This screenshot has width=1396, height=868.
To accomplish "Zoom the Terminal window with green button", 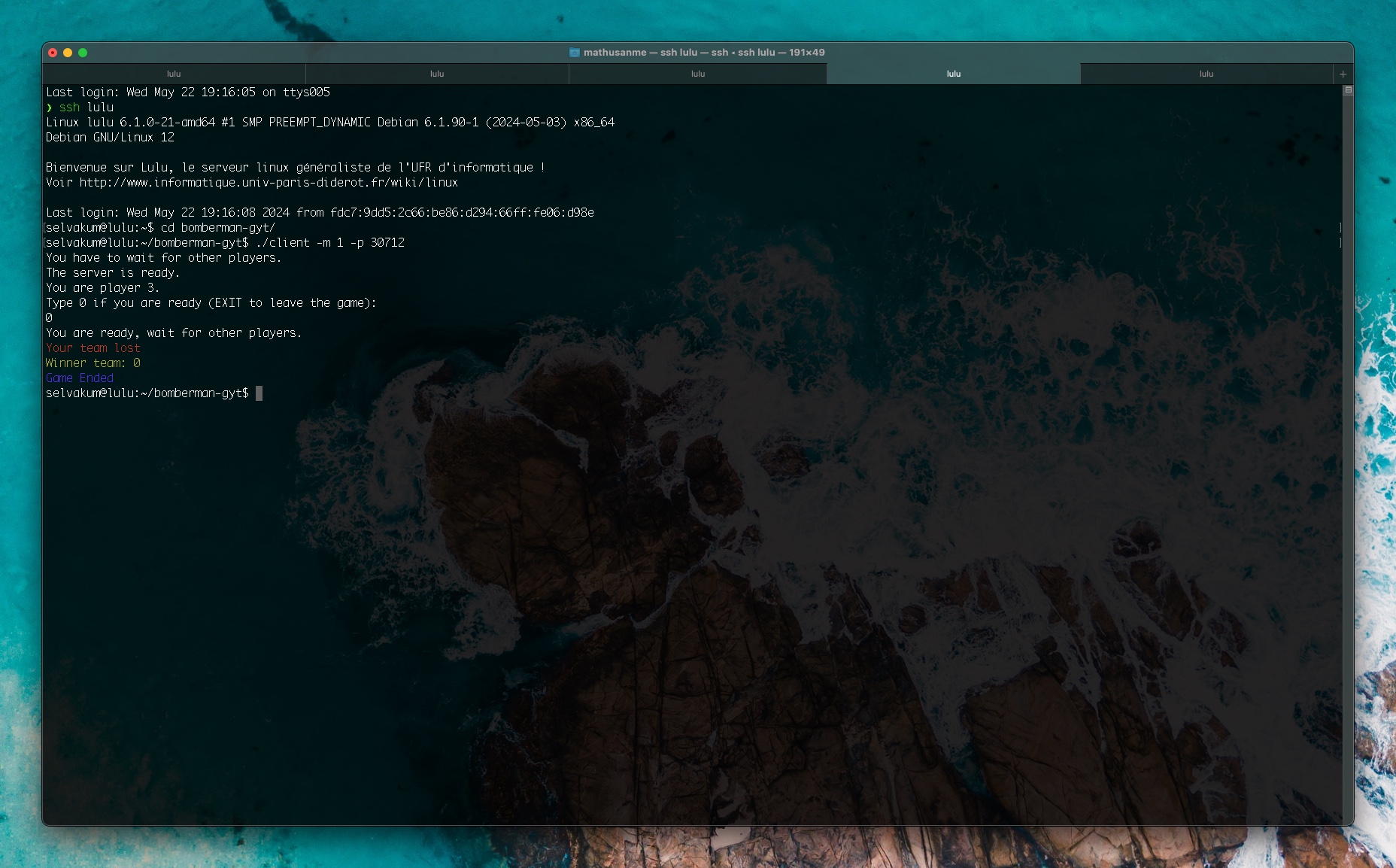I will [x=83, y=53].
